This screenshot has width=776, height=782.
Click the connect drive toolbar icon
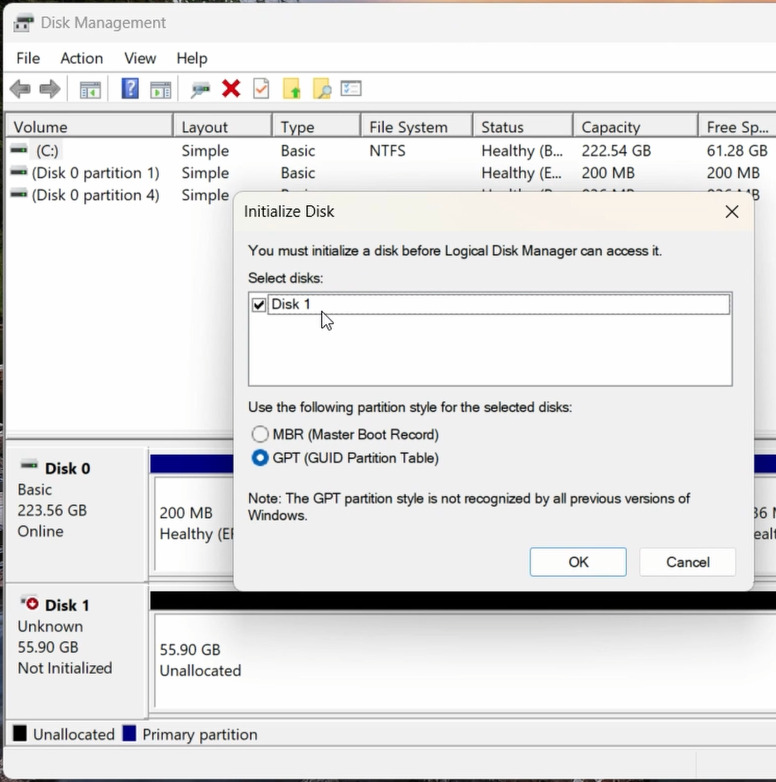pyautogui.click(x=200, y=90)
